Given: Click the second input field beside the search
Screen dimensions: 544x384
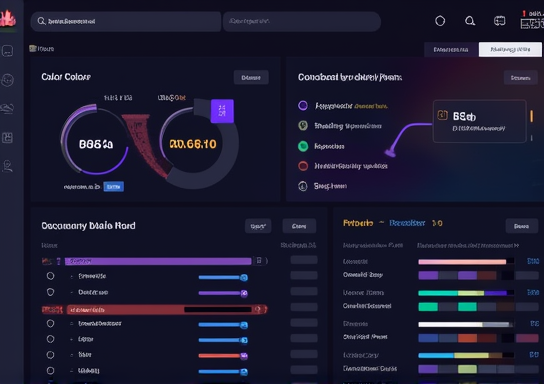Looking at the screenshot, I should (302, 21).
